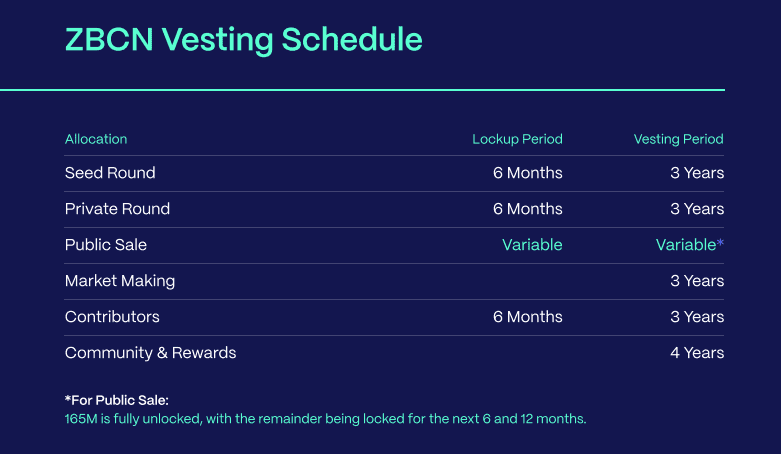
Task: Click the Allocation column header
Action: (96, 139)
